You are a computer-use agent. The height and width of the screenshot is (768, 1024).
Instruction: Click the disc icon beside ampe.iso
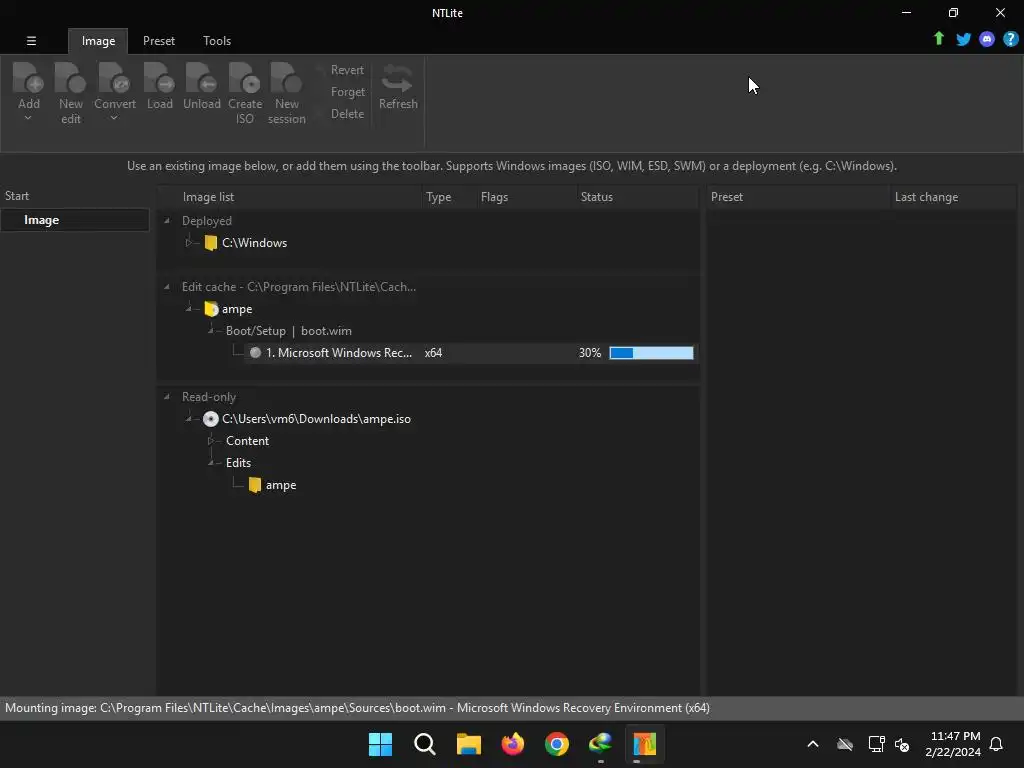(x=210, y=419)
